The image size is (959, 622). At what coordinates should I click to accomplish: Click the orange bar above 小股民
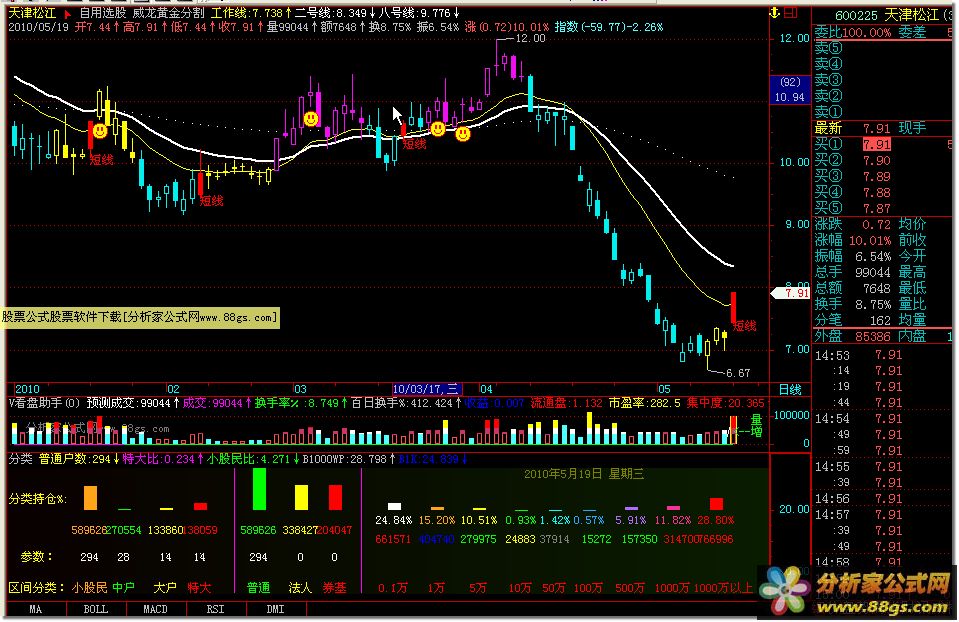click(90, 498)
